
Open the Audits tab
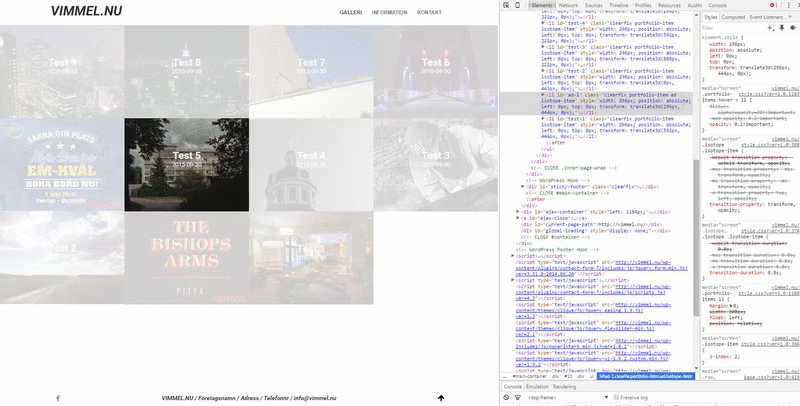[694, 5]
